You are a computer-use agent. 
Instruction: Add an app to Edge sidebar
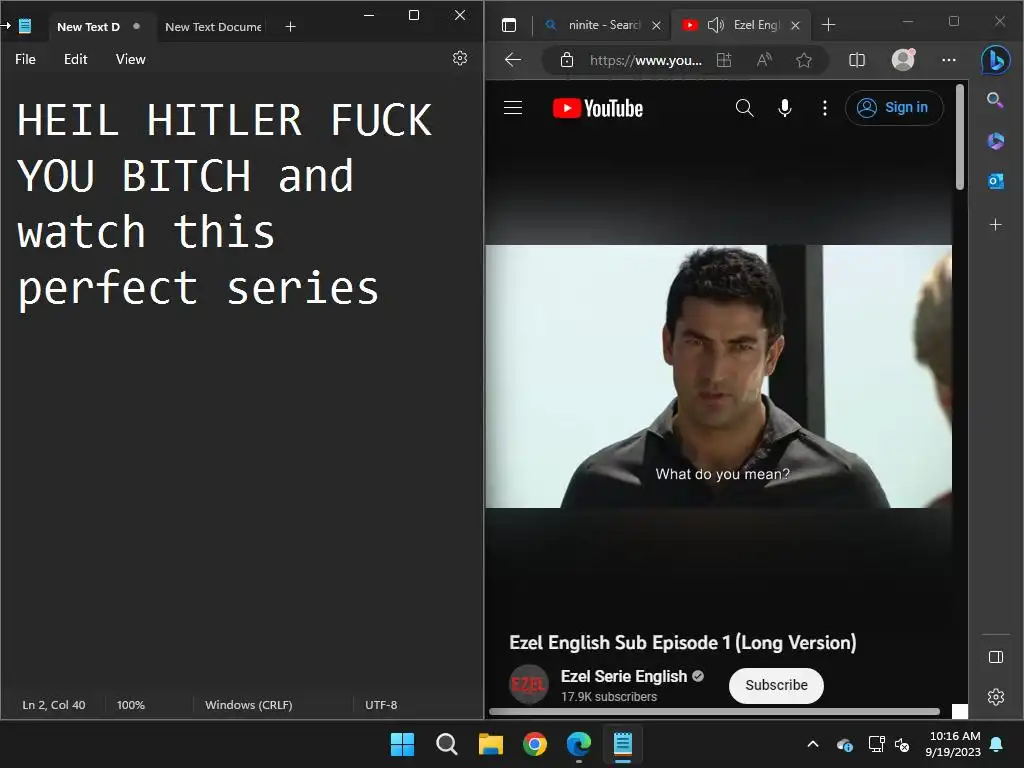[995, 225]
